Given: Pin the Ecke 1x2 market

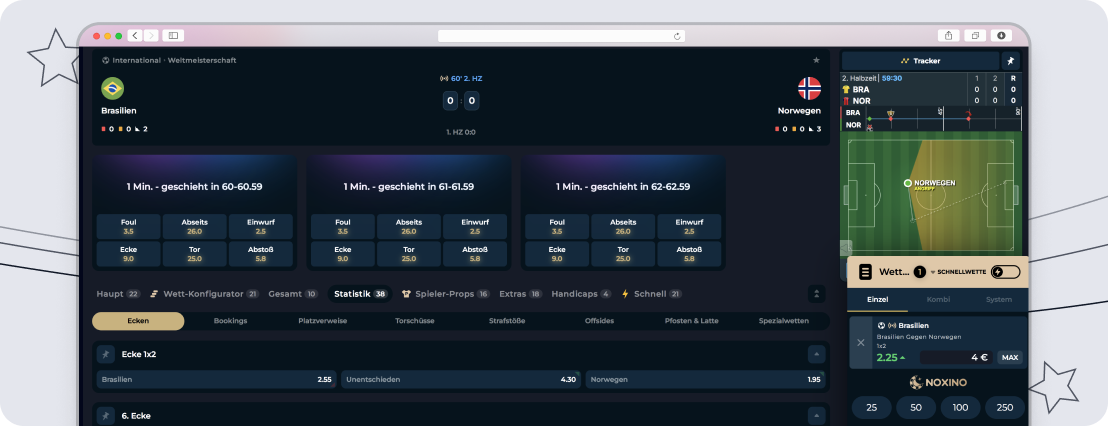Looking at the screenshot, I should [x=105, y=354].
